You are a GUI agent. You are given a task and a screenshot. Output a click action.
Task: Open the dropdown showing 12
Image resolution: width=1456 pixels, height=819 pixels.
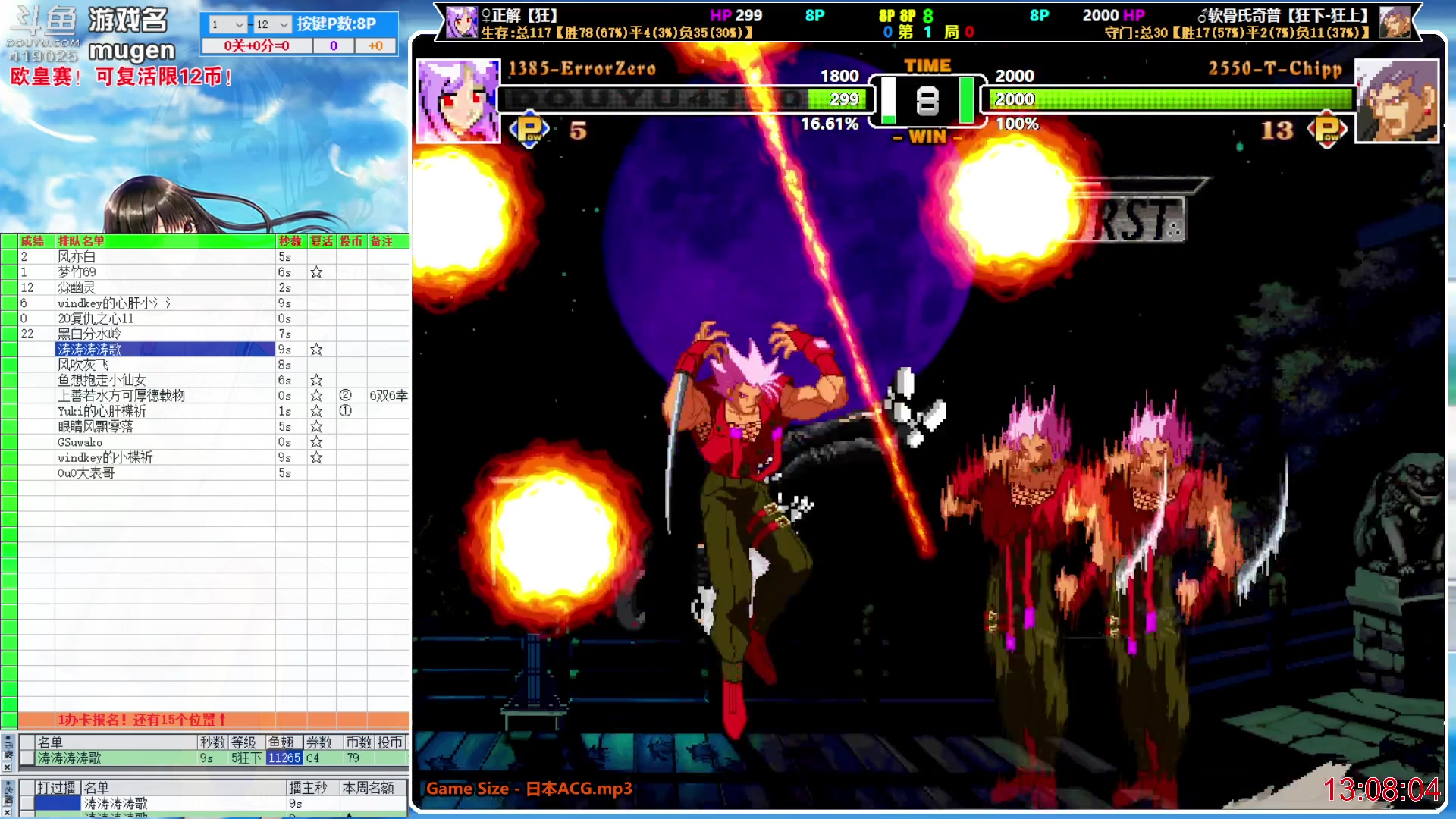pos(271,24)
